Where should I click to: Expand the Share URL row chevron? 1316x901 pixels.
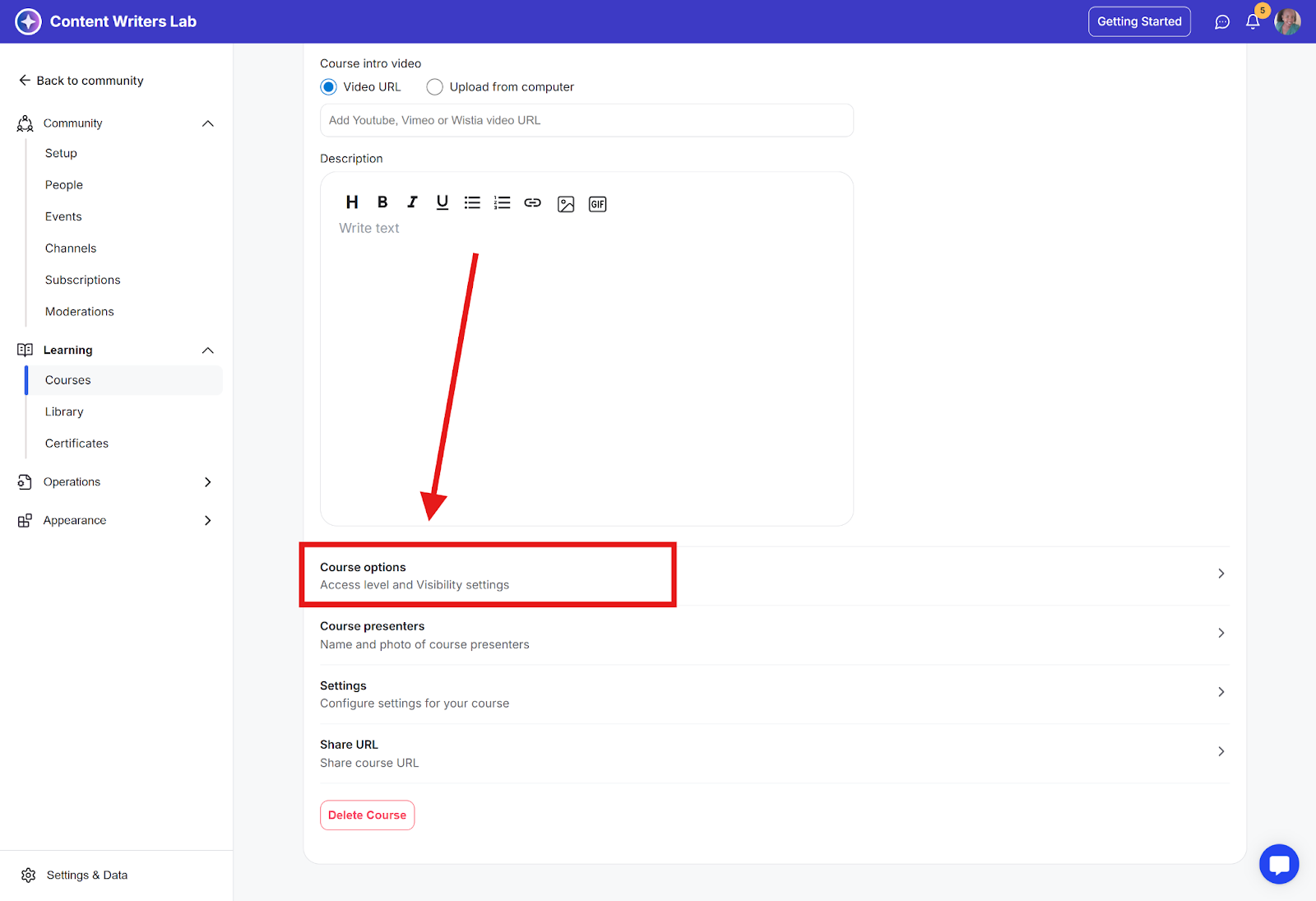click(x=1221, y=751)
